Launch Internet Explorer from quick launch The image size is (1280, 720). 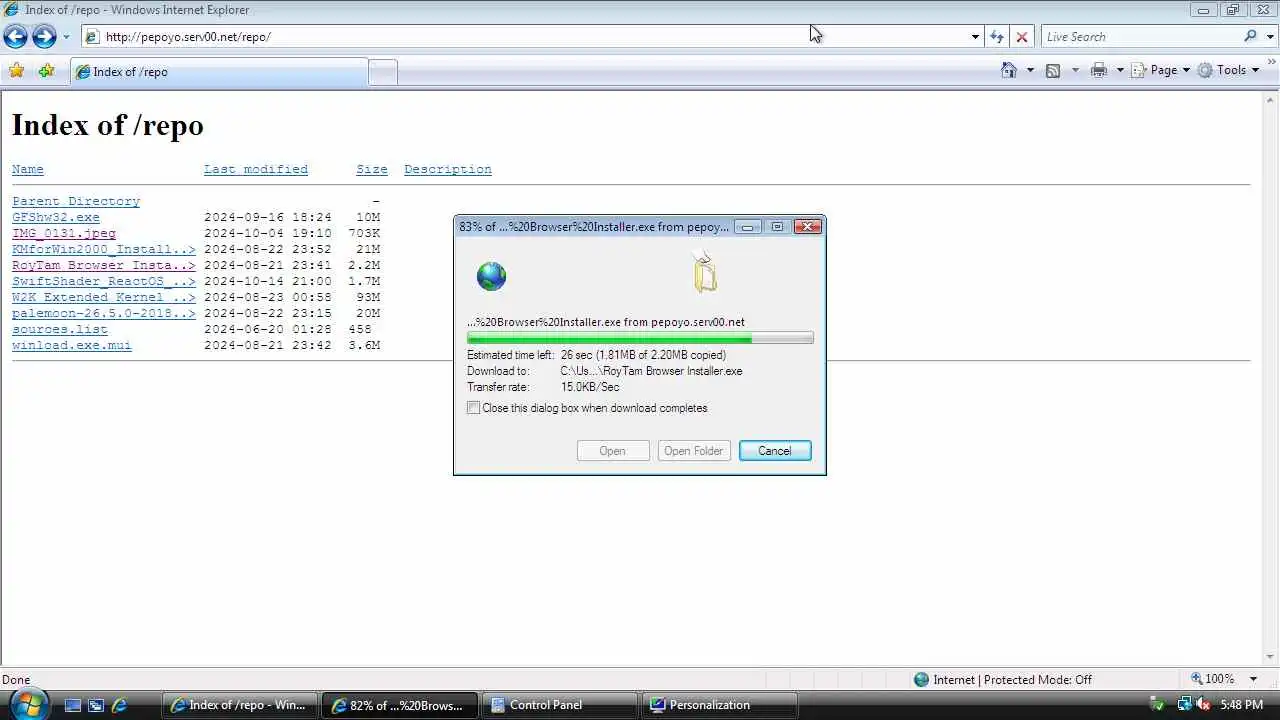click(x=119, y=705)
